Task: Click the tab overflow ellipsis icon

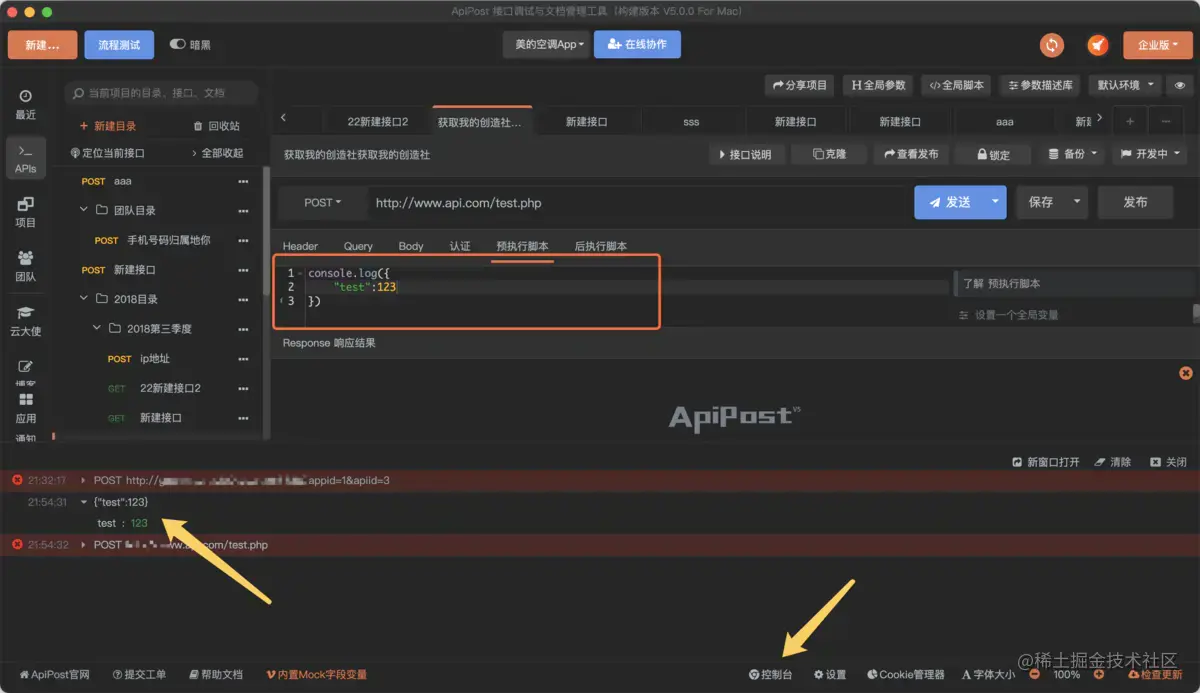Action: coord(1165,121)
